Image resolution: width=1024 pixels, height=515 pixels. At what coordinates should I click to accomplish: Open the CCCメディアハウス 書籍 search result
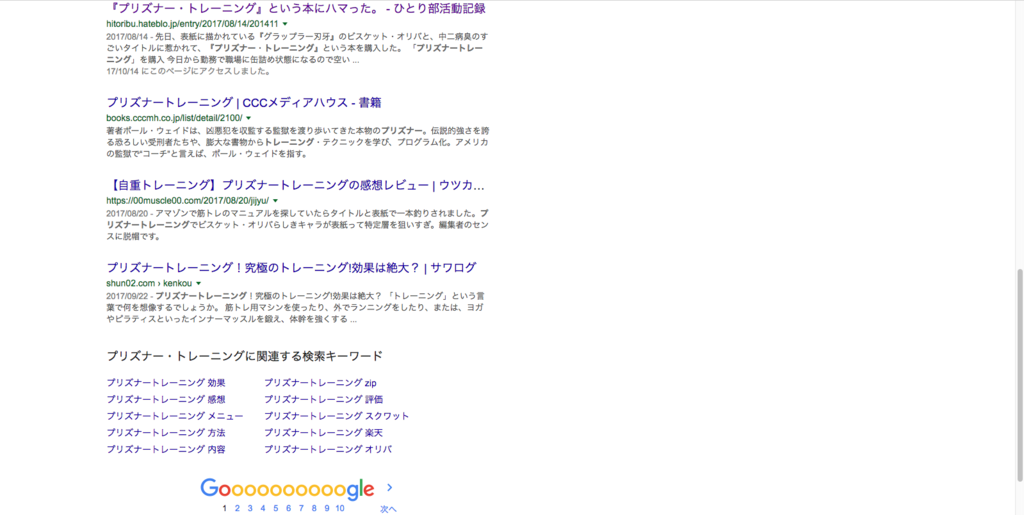[244, 102]
